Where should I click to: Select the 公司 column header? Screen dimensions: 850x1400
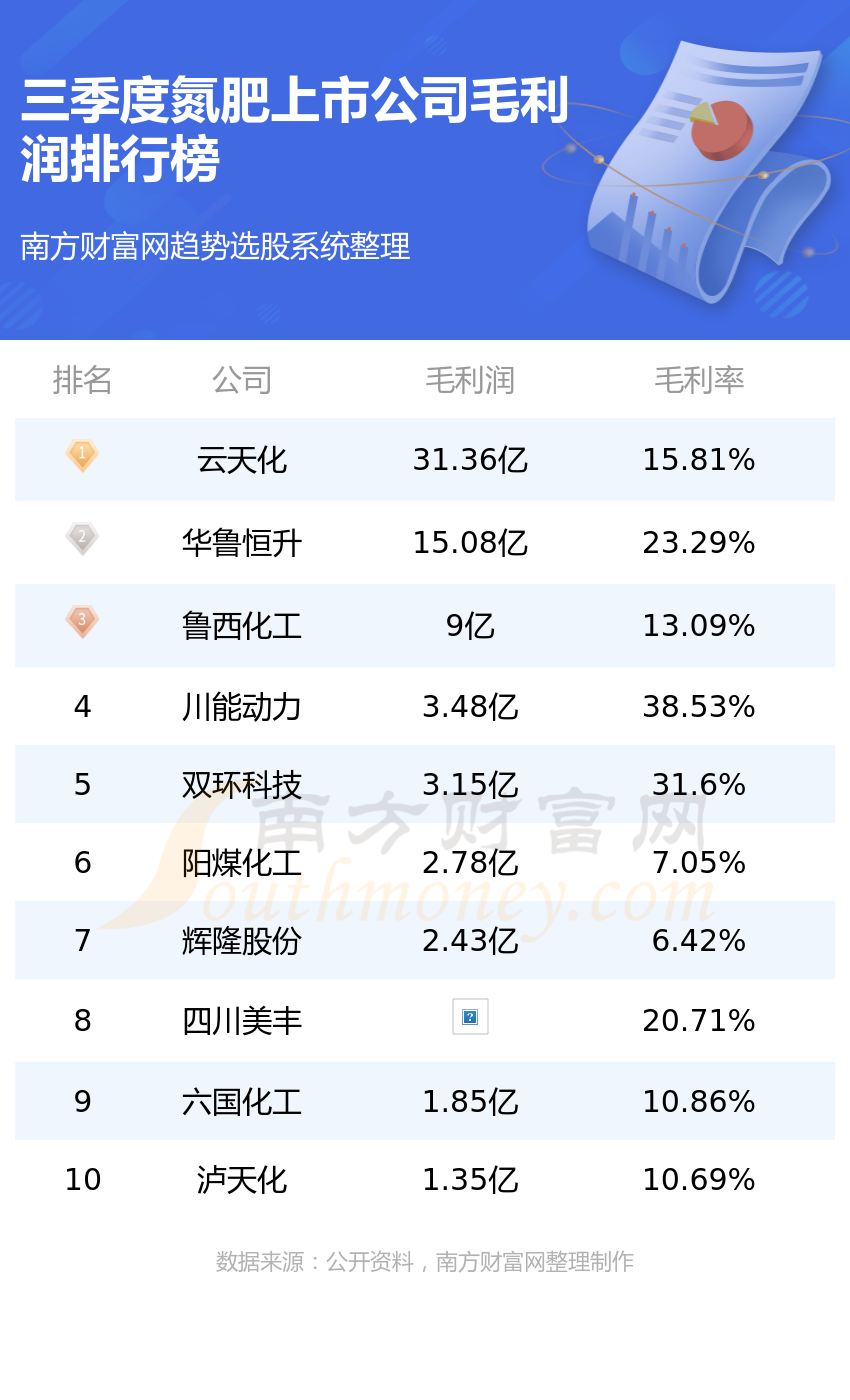tap(242, 380)
